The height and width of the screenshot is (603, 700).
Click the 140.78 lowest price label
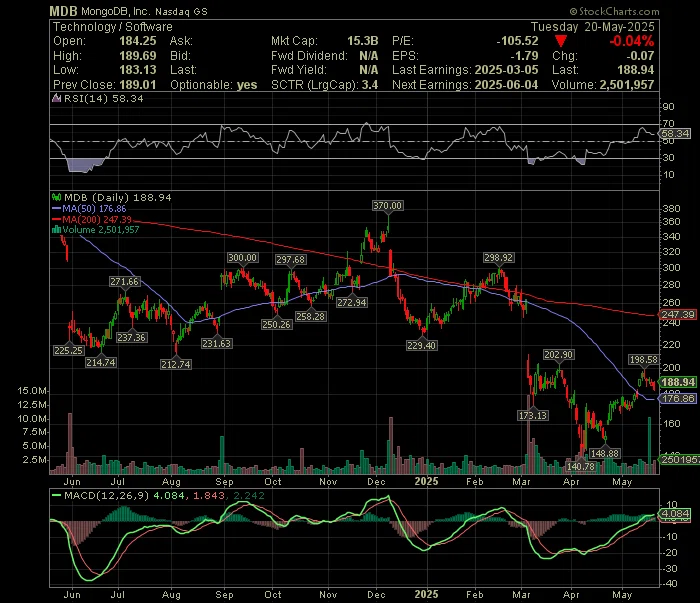tap(581, 466)
